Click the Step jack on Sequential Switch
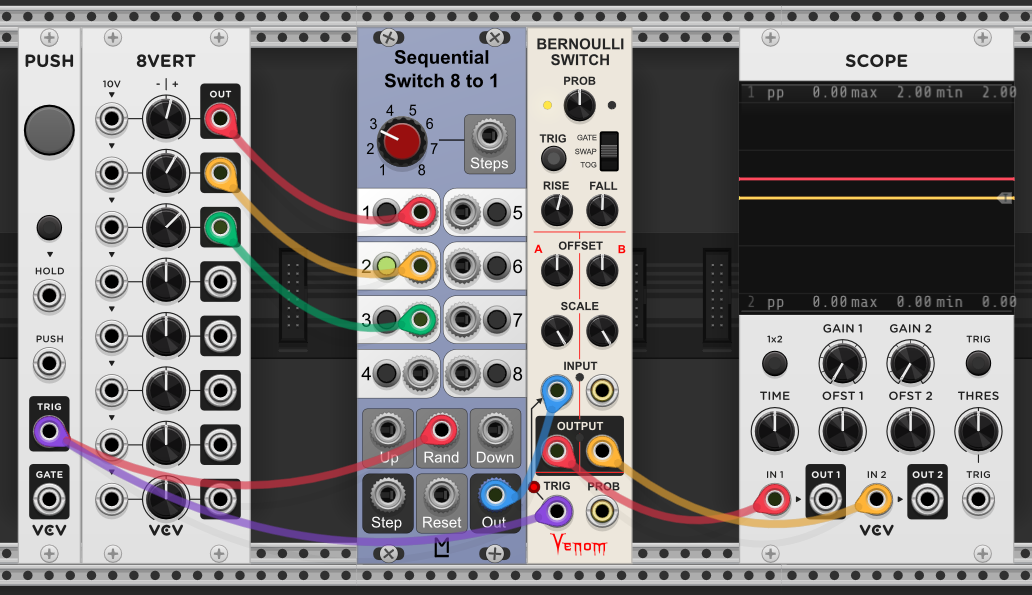This screenshot has height=595, width=1032. pyautogui.click(x=387, y=494)
